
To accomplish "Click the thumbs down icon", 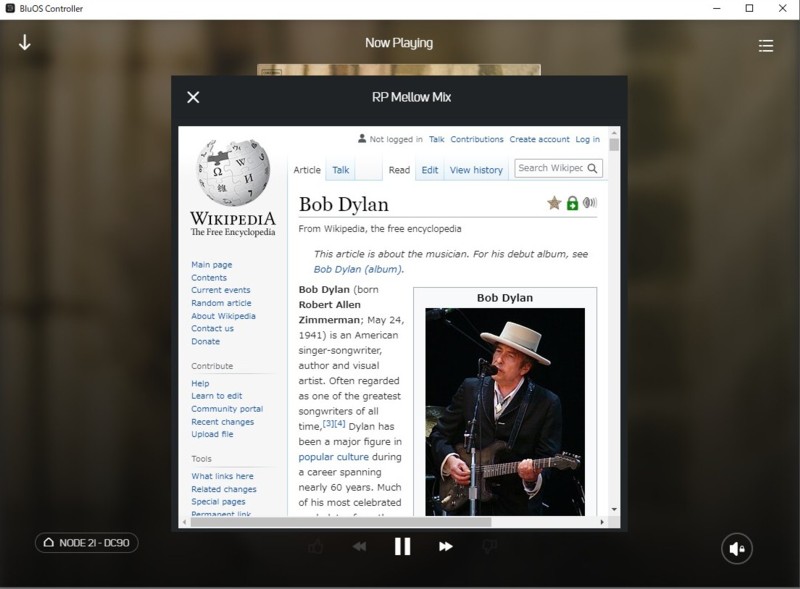I will coord(490,546).
